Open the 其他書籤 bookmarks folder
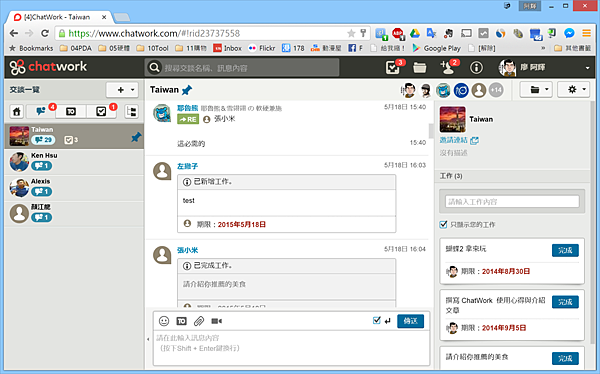This screenshot has height=374, width=600. (x=572, y=48)
